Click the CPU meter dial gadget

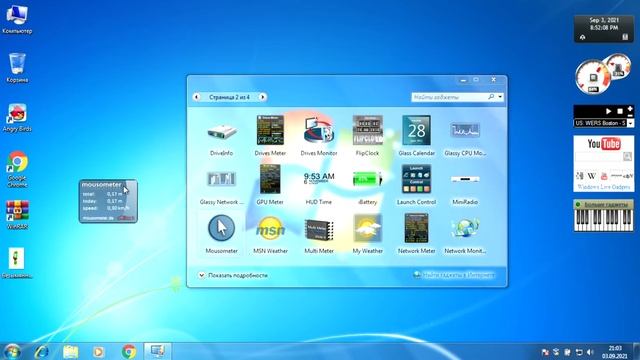(593, 77)
